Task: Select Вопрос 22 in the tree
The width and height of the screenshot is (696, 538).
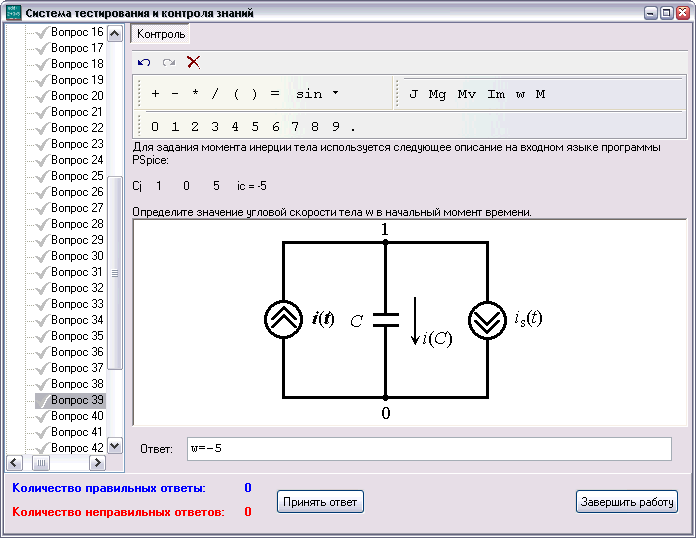Action: (77, 128)
